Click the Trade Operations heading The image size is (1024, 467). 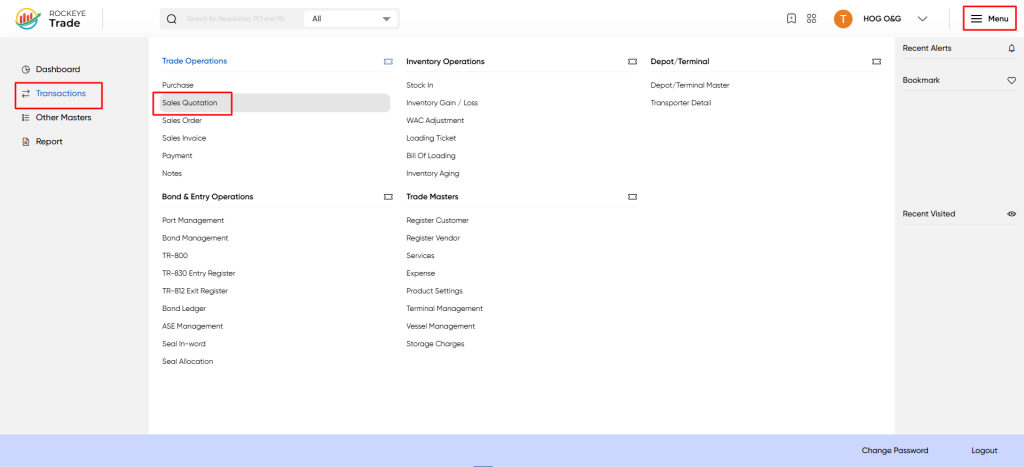pyautogui.click(x=195, y=61)
